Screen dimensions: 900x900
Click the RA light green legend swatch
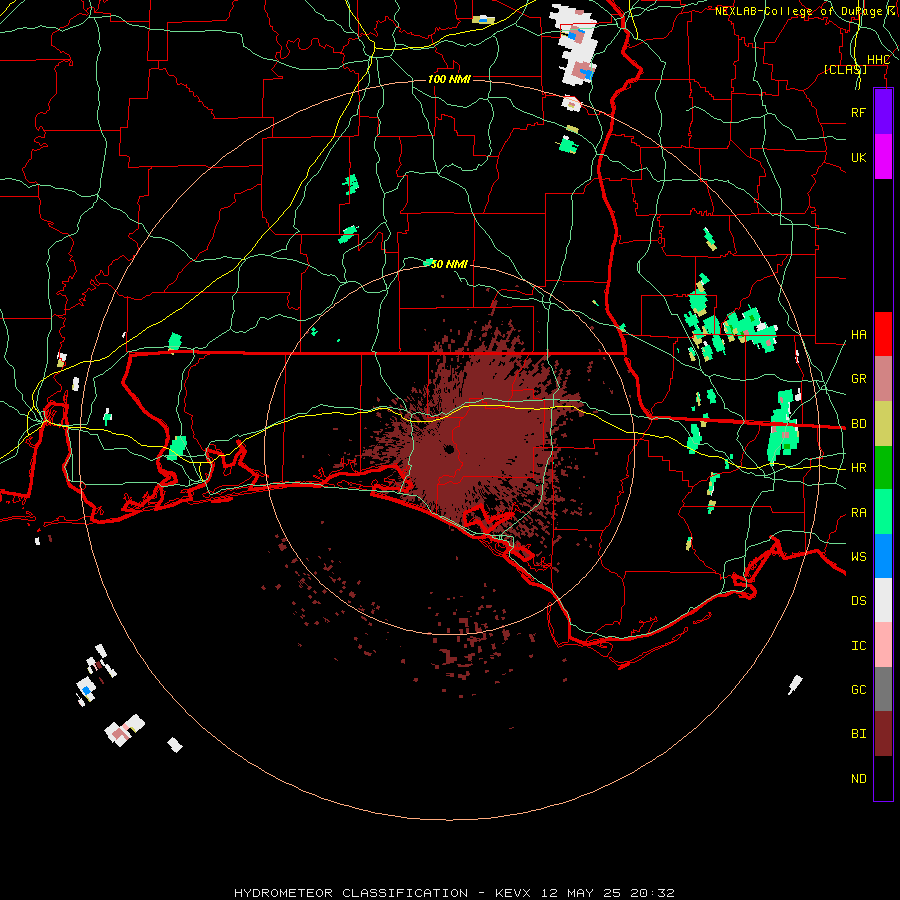tap(883, 512)
